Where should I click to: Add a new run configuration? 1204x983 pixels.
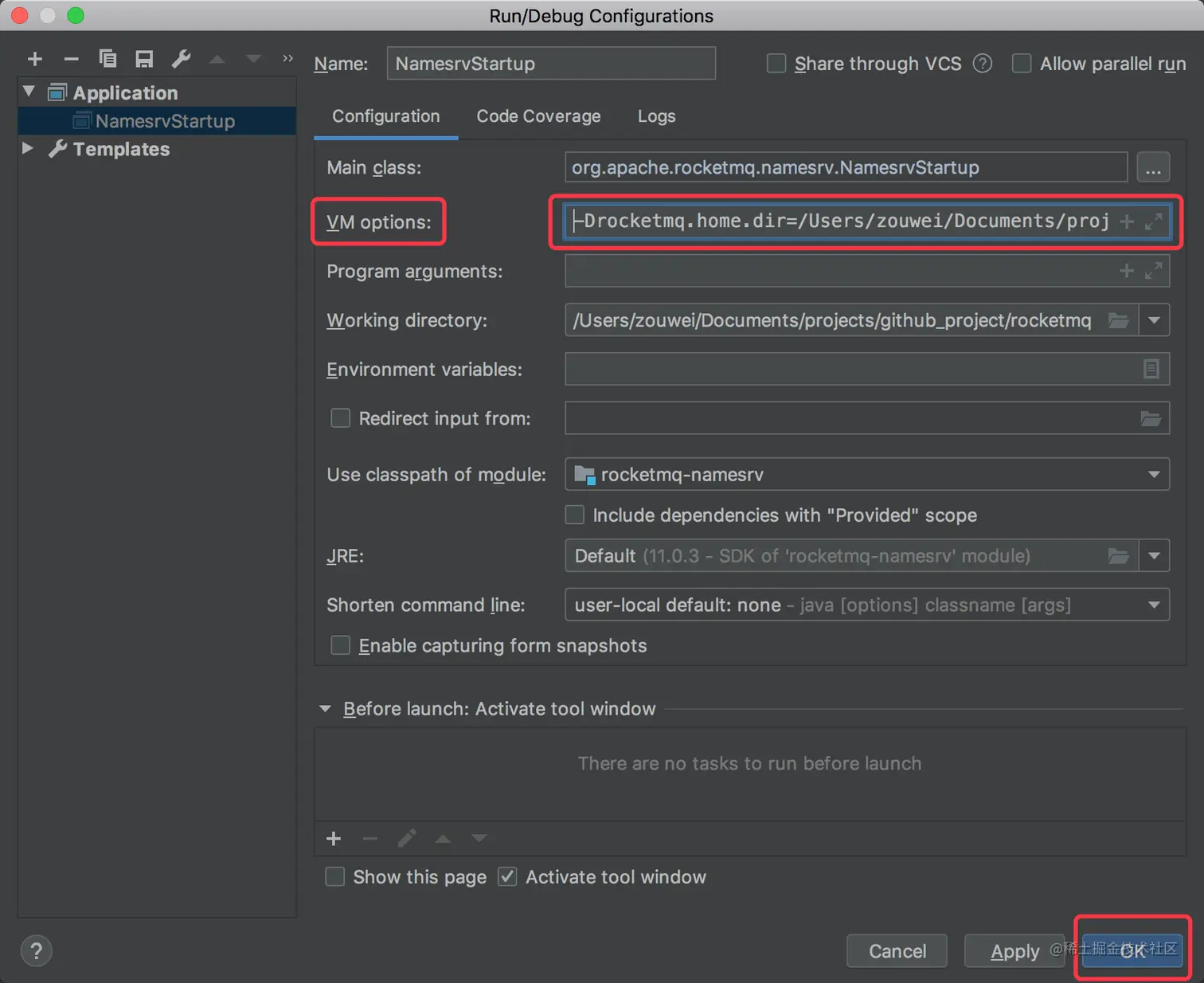pos(35,59)
